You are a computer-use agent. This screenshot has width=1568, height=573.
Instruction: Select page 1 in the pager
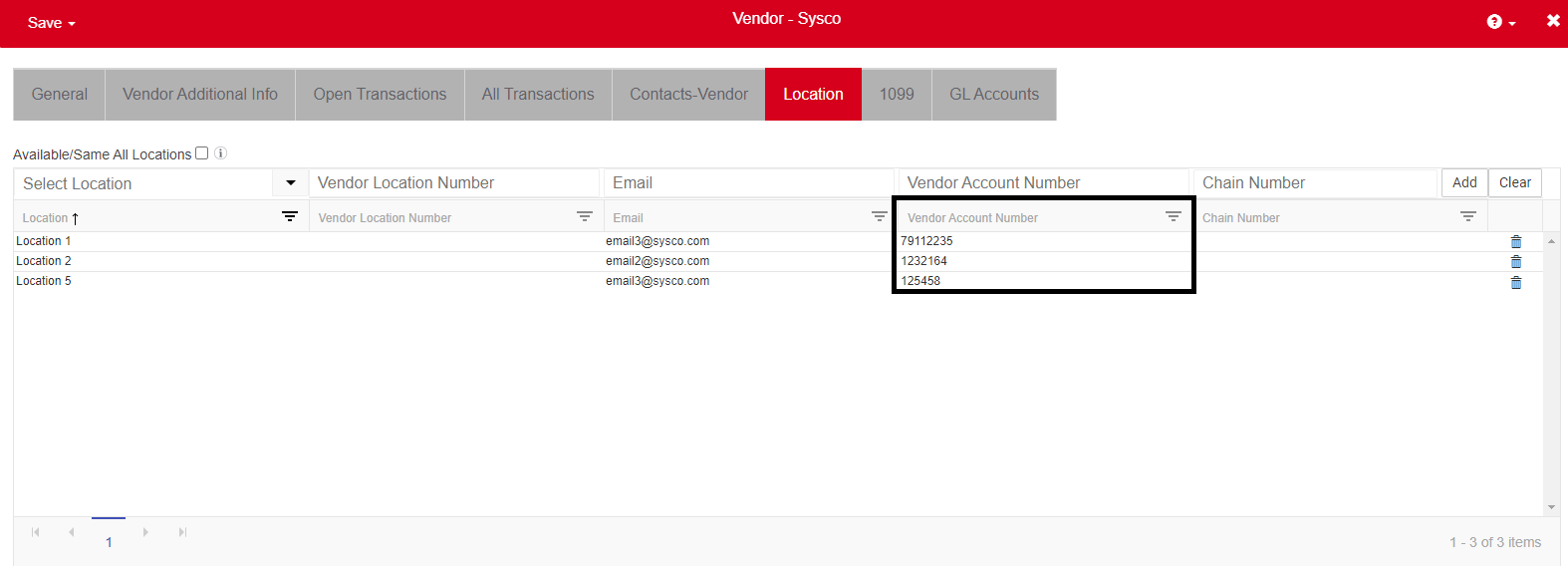109,542
